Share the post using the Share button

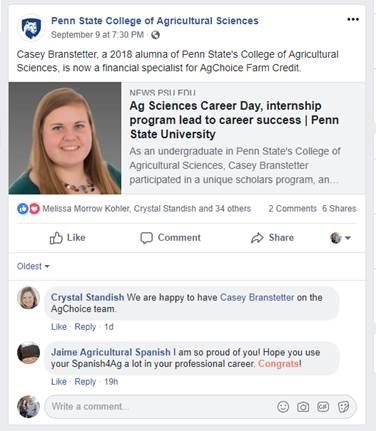click(x=272, y=238)
